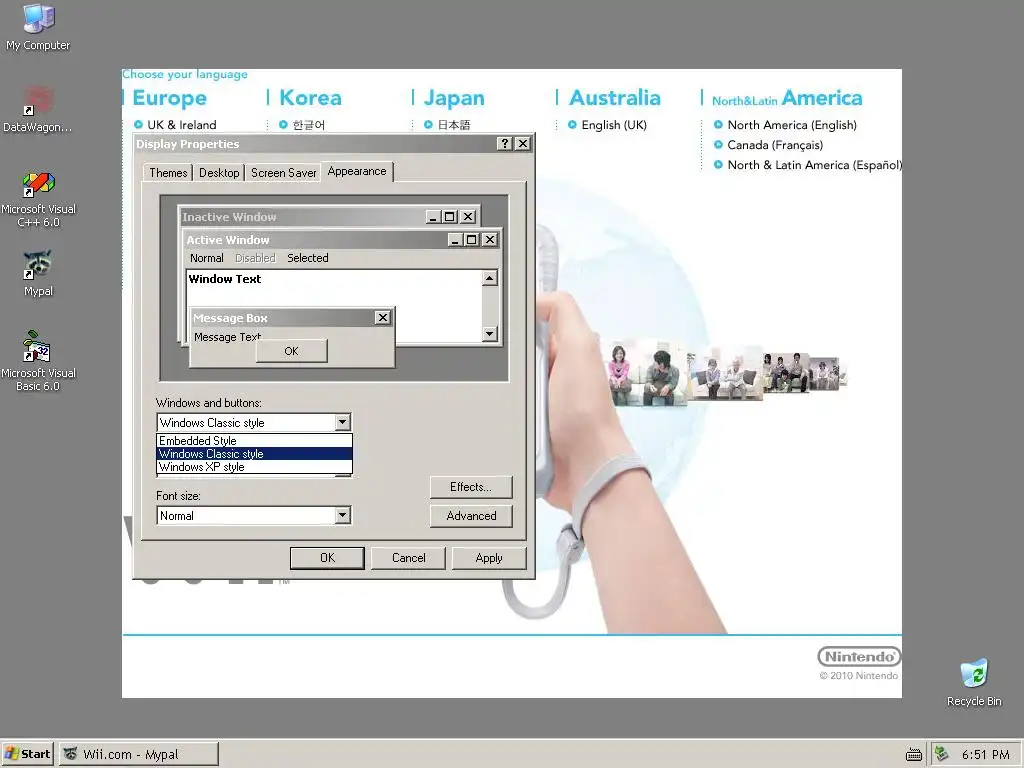Click the Europe region heading

[x=169, y=98]
